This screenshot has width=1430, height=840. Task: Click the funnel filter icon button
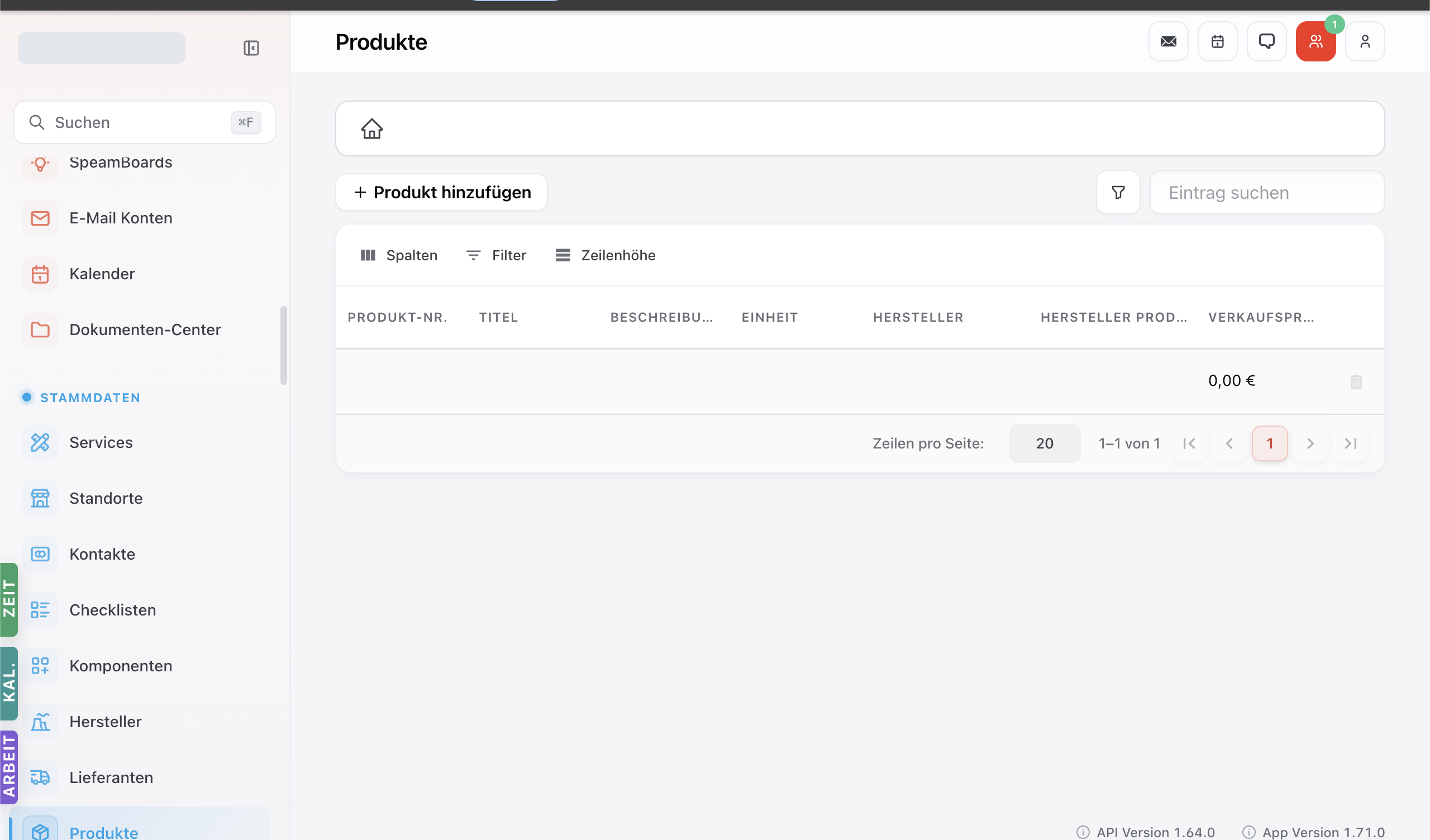coord(1118,192)
